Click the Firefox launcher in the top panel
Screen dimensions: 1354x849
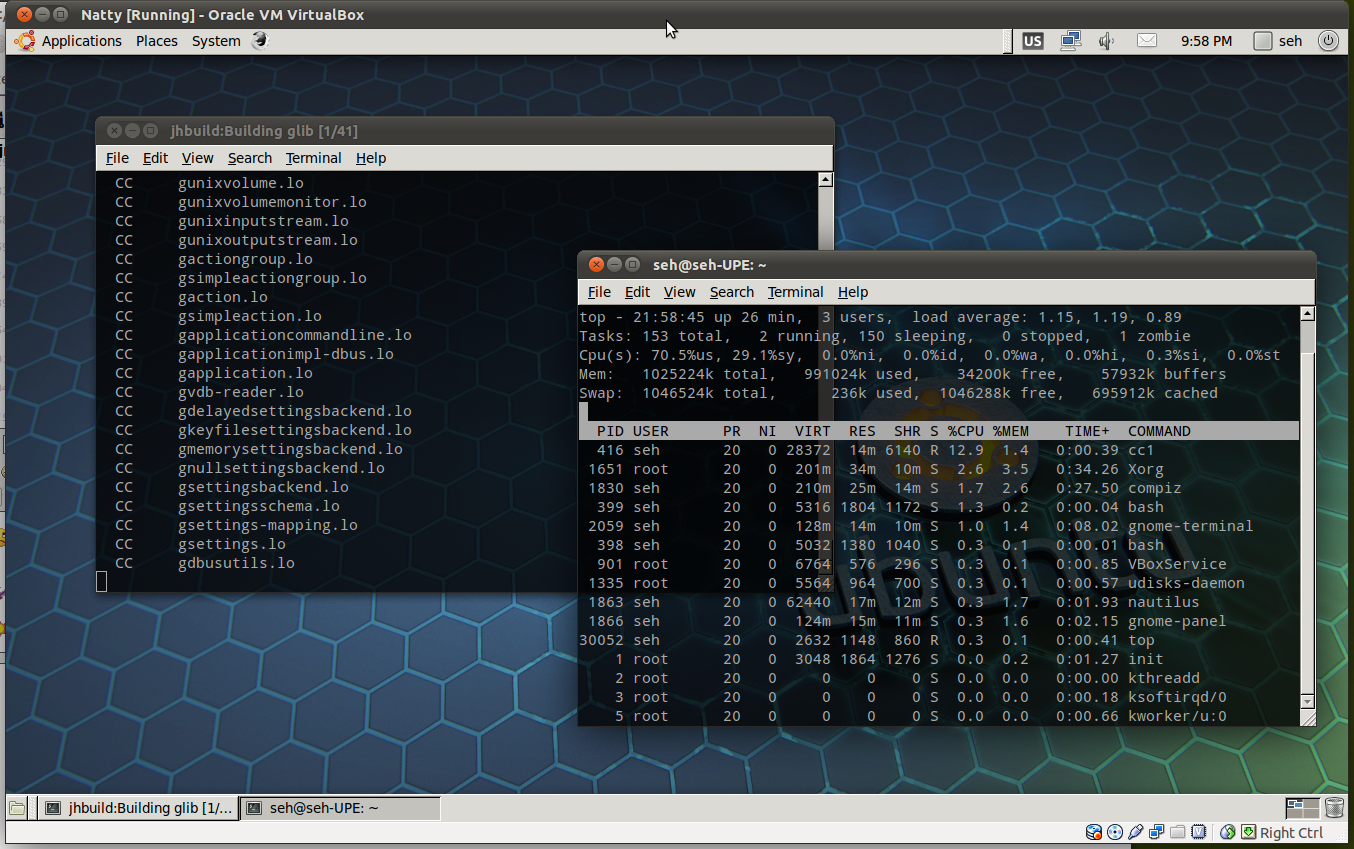[x=260, y=41]
